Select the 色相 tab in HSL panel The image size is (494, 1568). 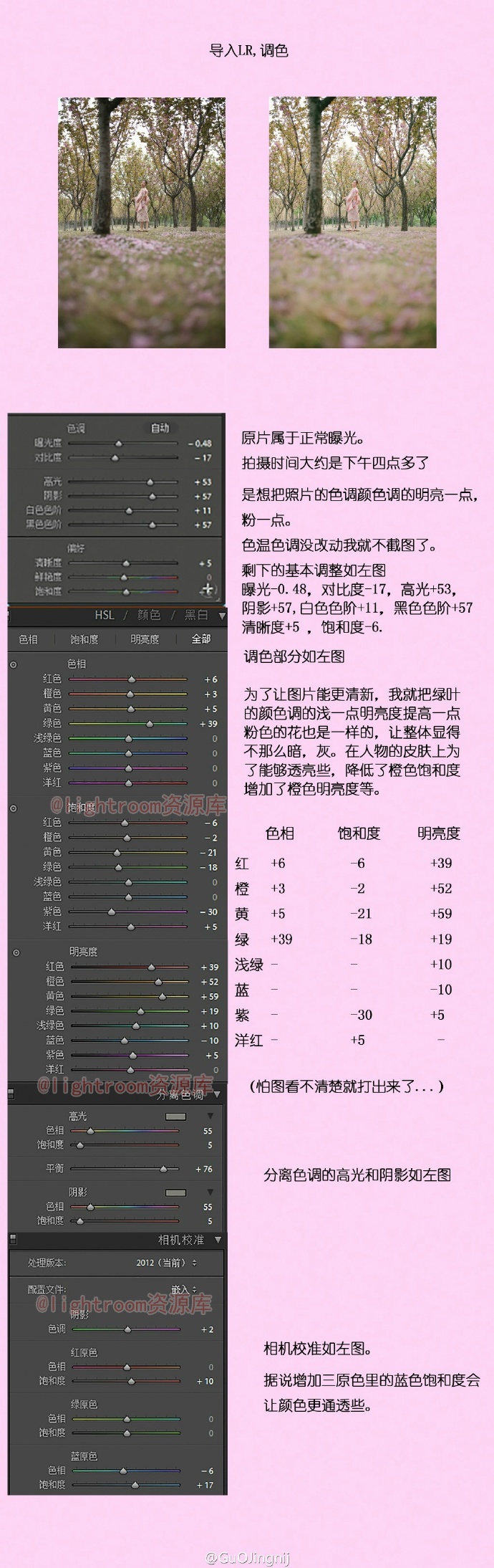[28, 639]
